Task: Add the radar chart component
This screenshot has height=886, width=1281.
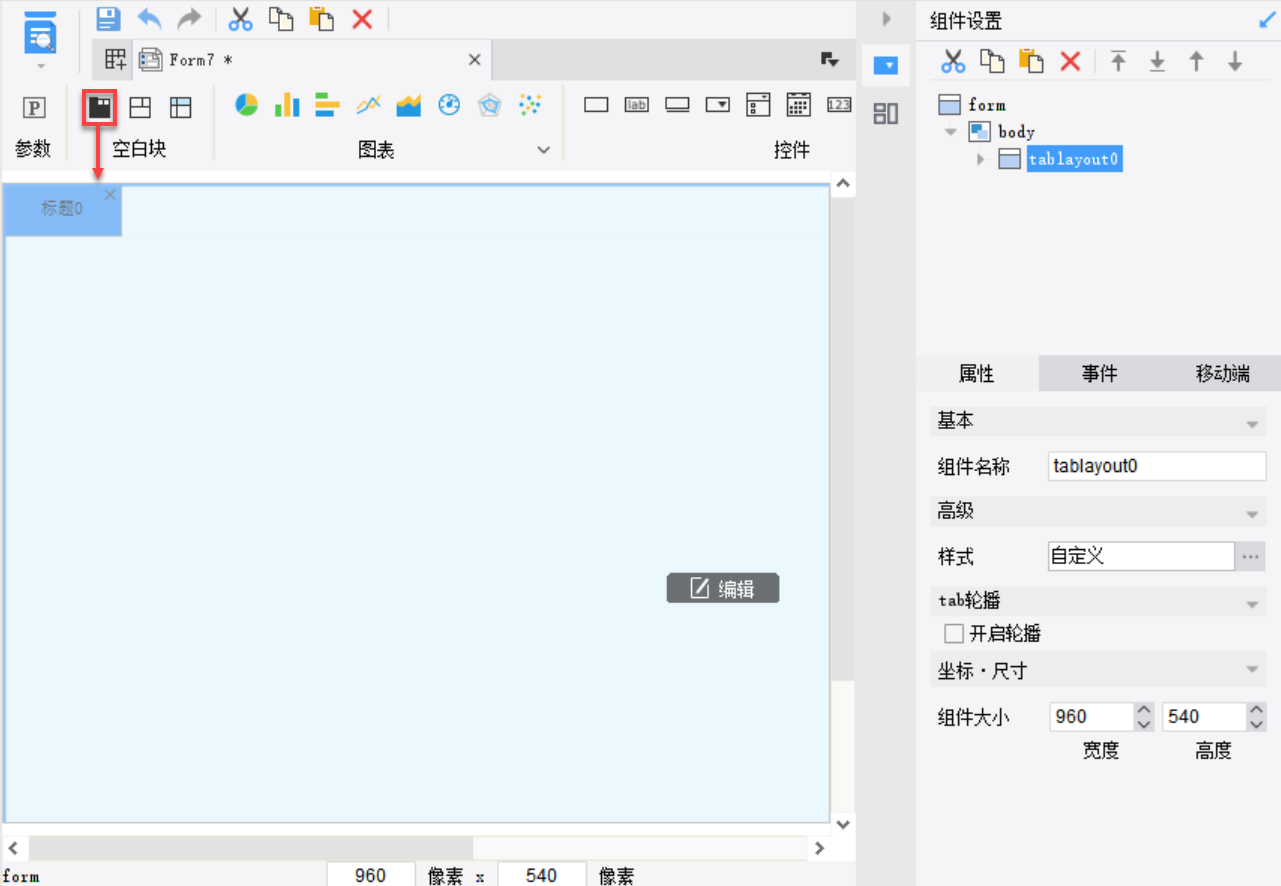Action: tap(489, 105)
